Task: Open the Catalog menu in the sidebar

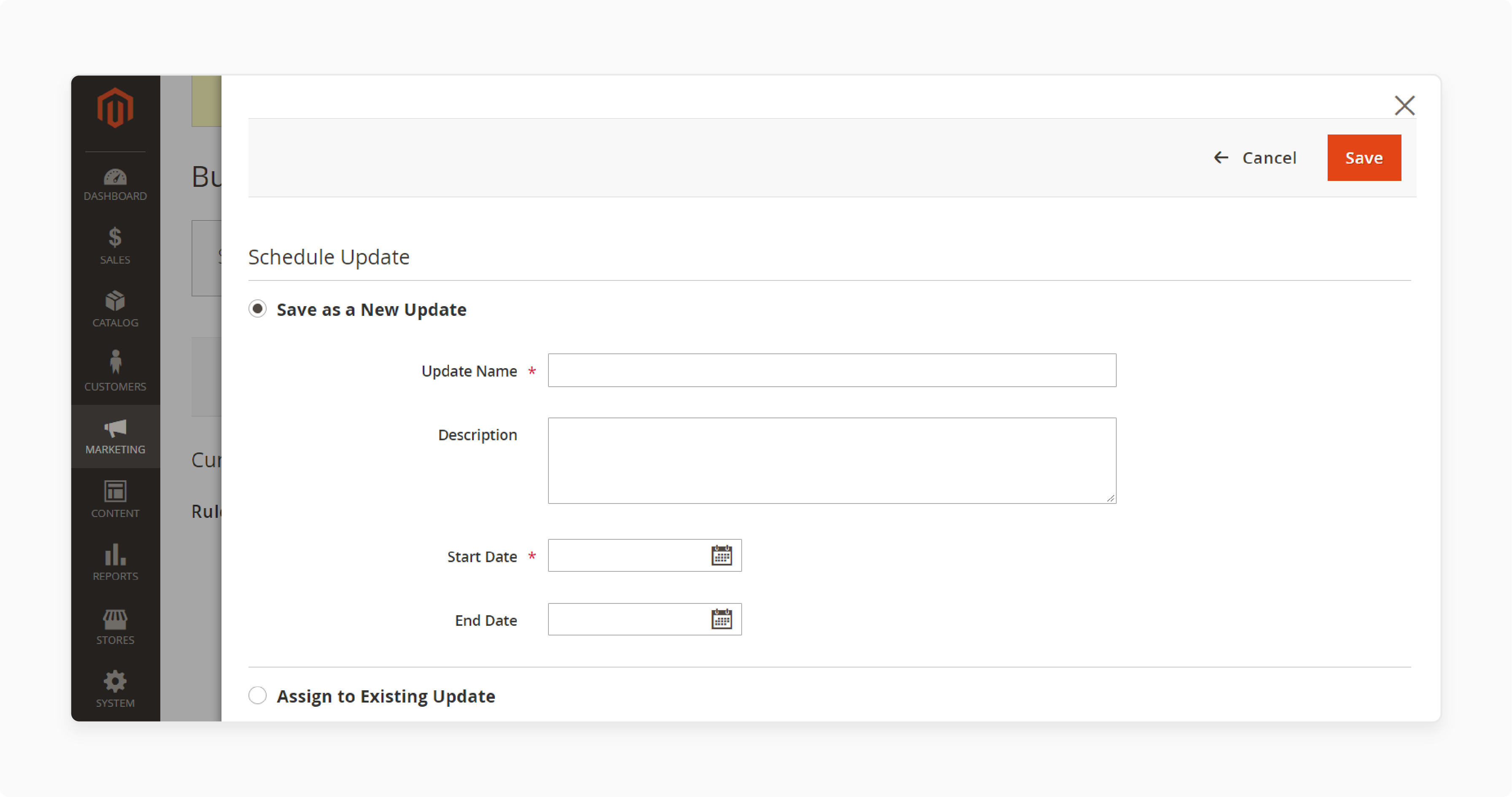Action: [x=115, y=310]
